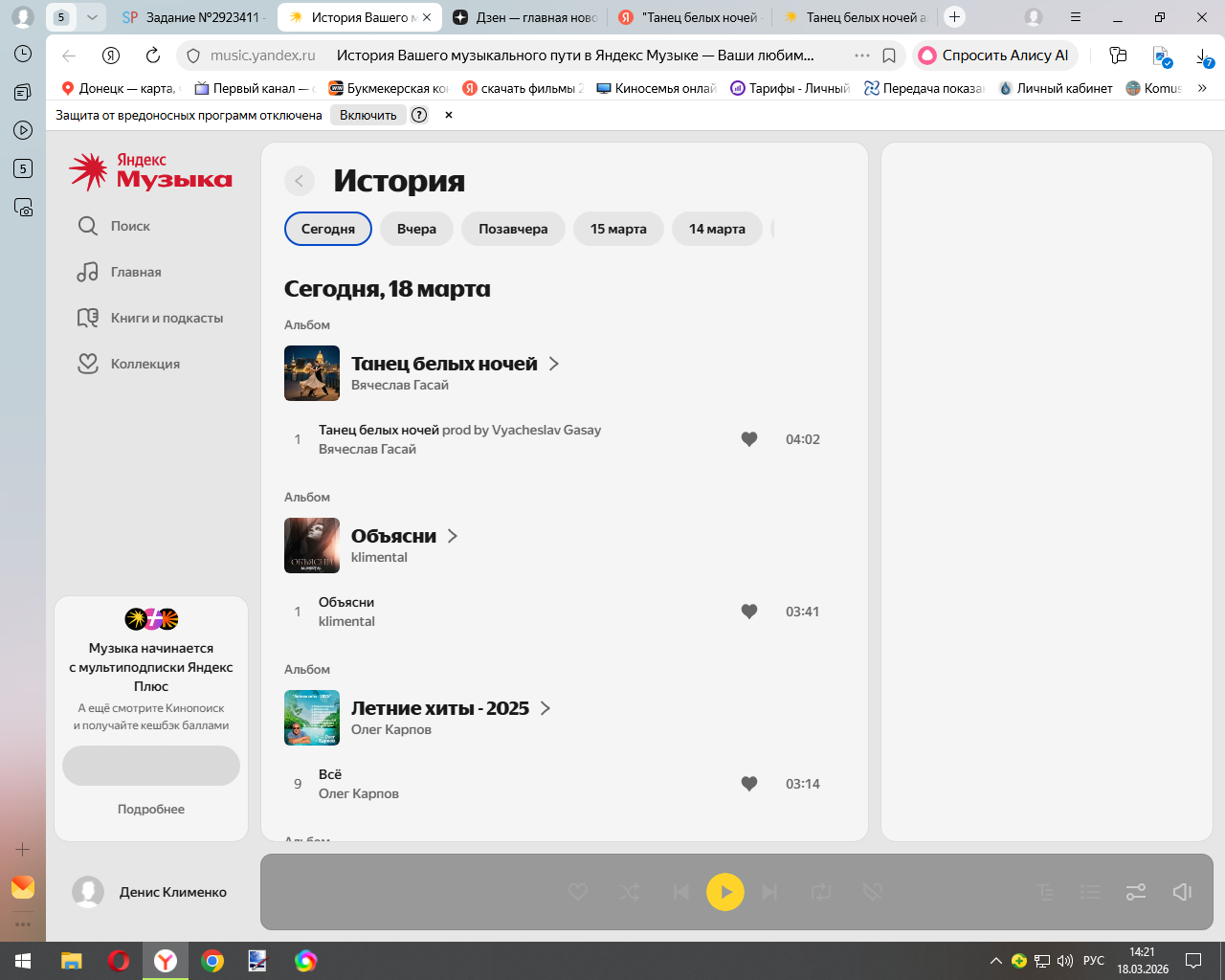Image resolution: width=1225 pixels, height=980 pixels.
Task: Reload the music.yandex.ru page
Action: coord(153,56)
